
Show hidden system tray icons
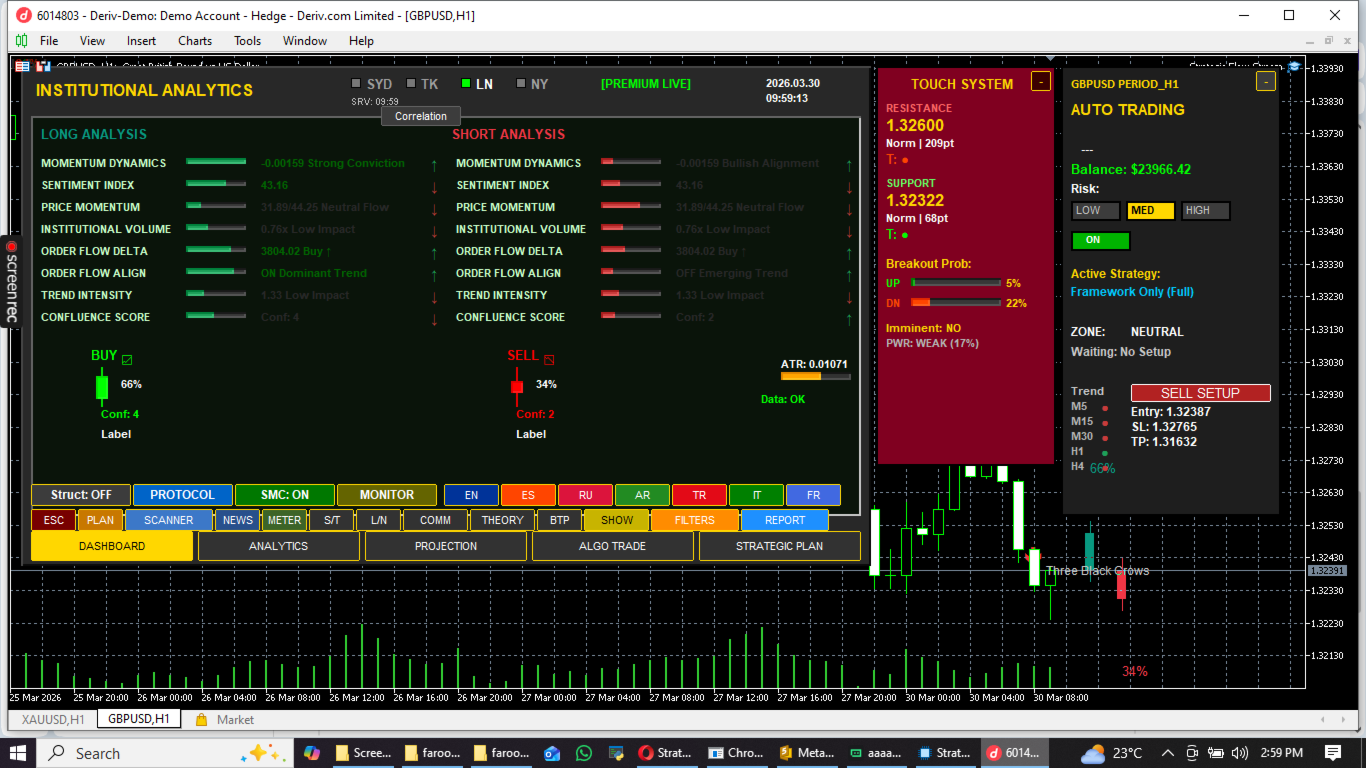pos(1167,753)
